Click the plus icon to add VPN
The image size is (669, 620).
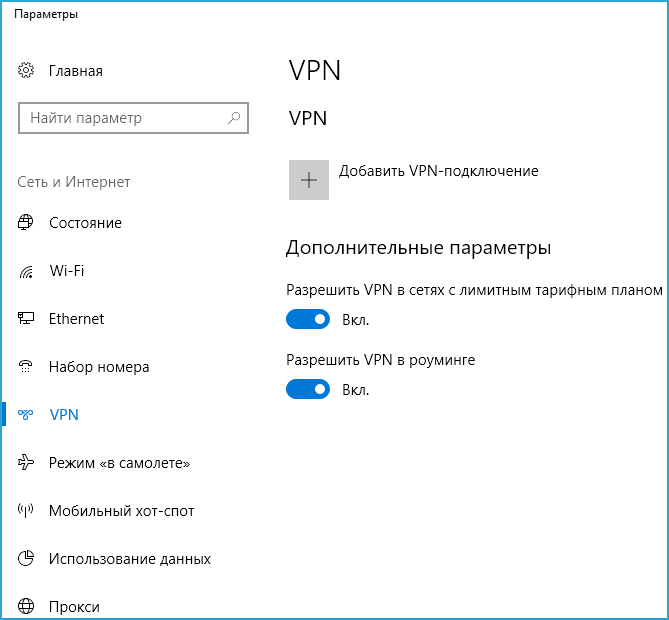click(x=309, y=180)
